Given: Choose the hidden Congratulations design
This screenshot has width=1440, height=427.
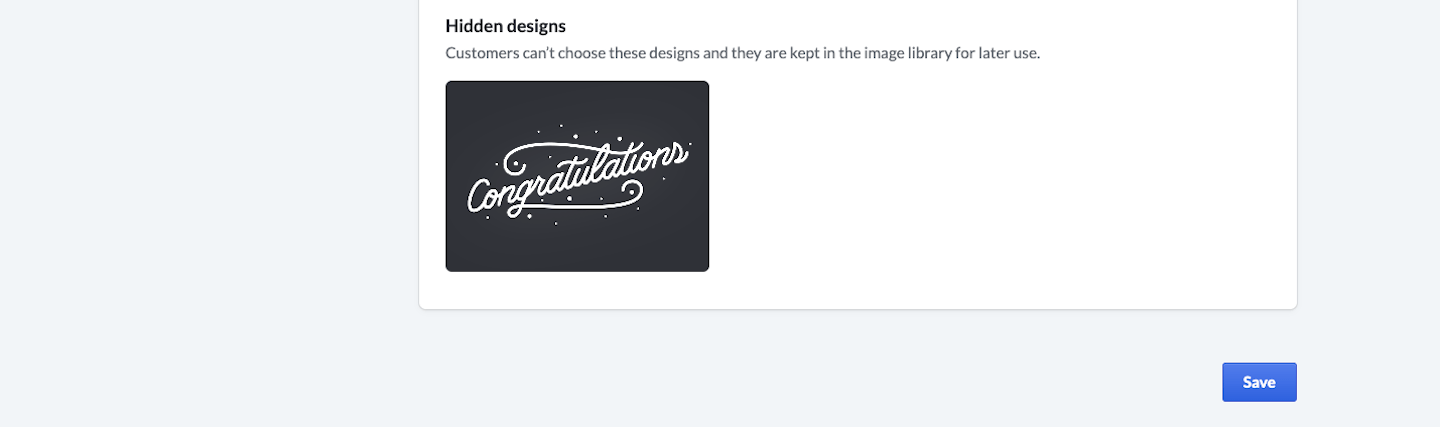Looking at the screenshot, I should coord(577,176).
